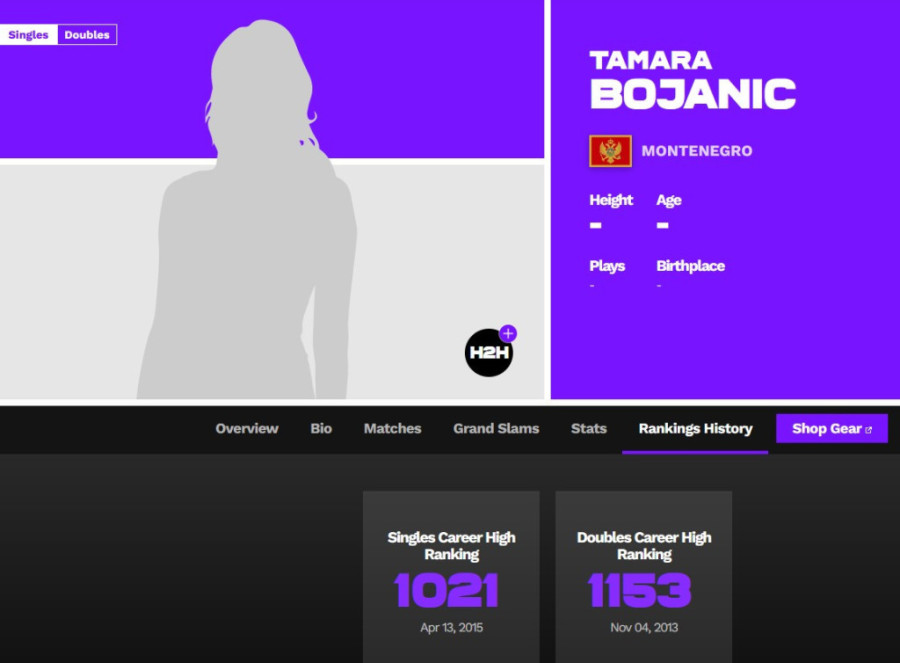
Task: Go to the Bio tab
Action: coord(321,428)
